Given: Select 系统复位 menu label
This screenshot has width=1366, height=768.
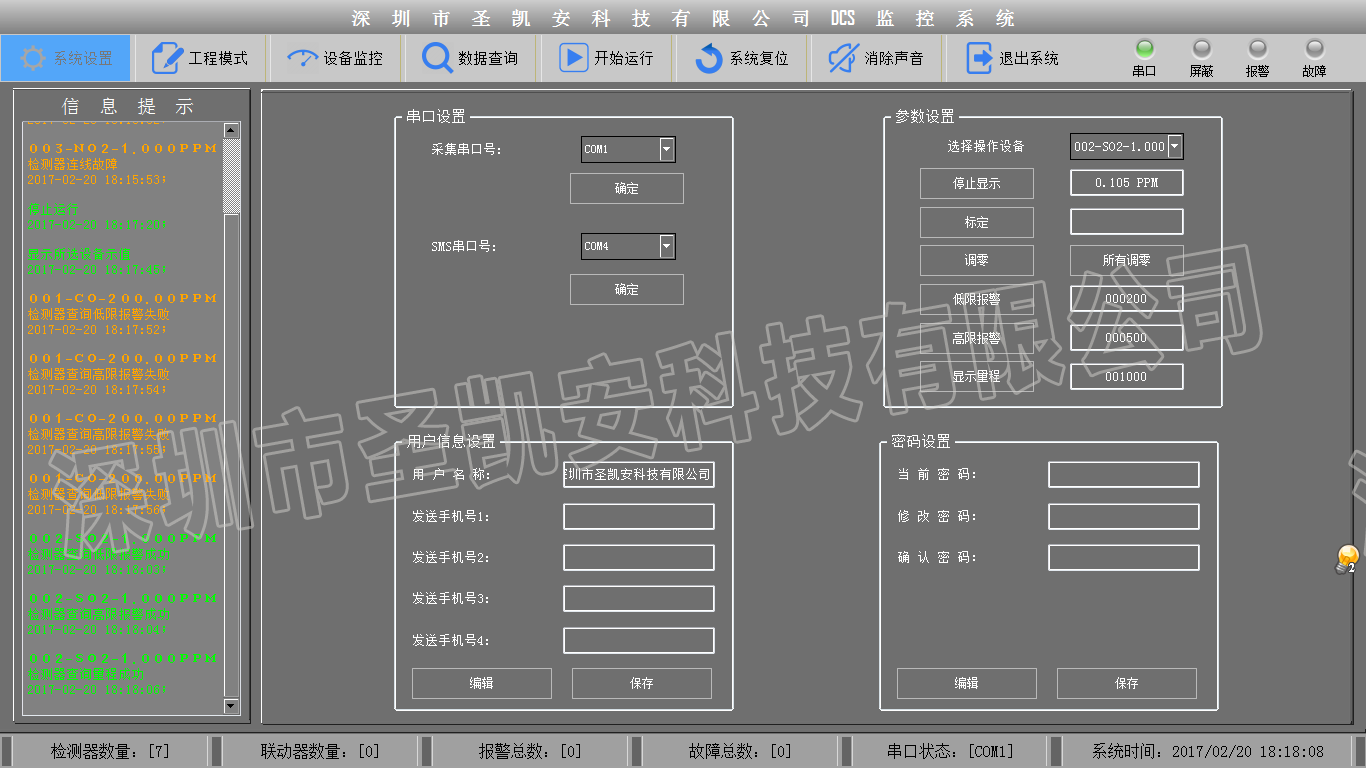Looking at the screenshot, I should click(759, 58).
